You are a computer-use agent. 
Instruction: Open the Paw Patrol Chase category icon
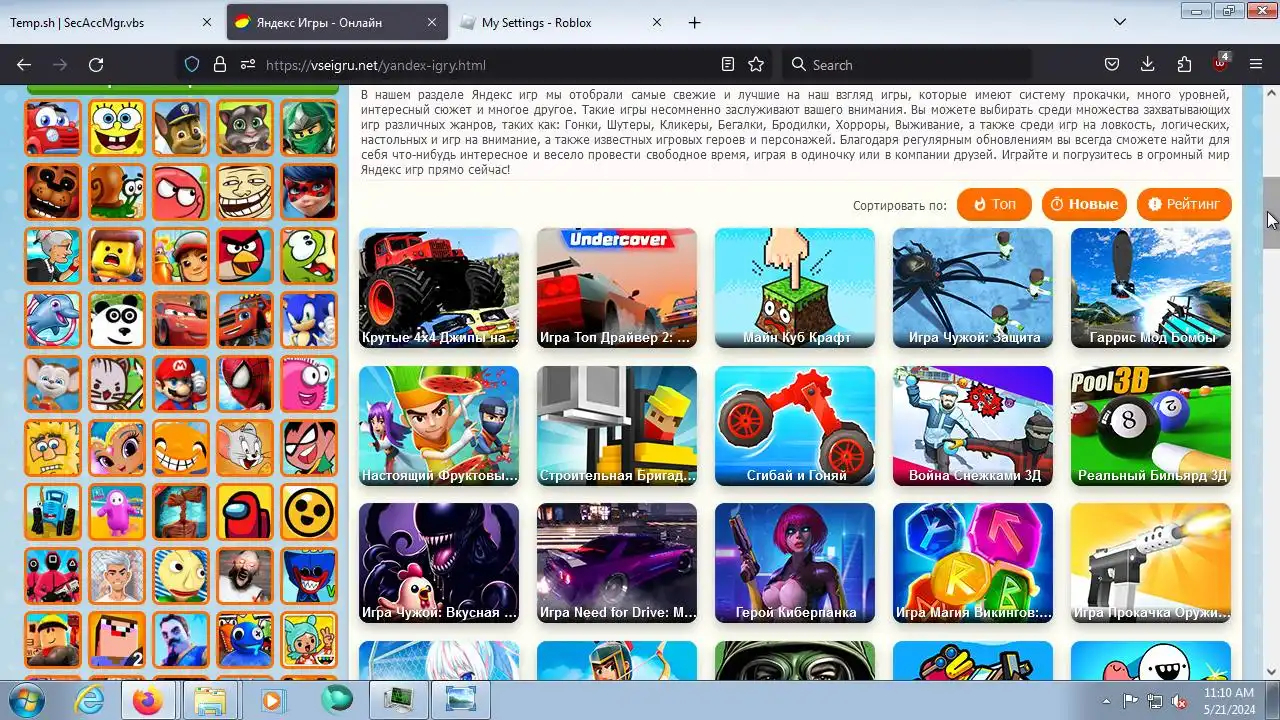[x=181, y=127]
